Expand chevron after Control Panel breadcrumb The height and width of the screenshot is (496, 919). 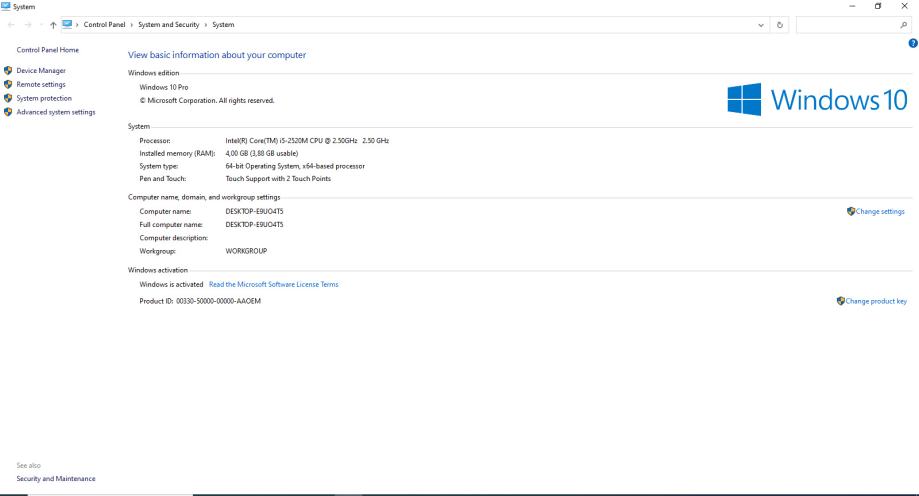[132, 25]
